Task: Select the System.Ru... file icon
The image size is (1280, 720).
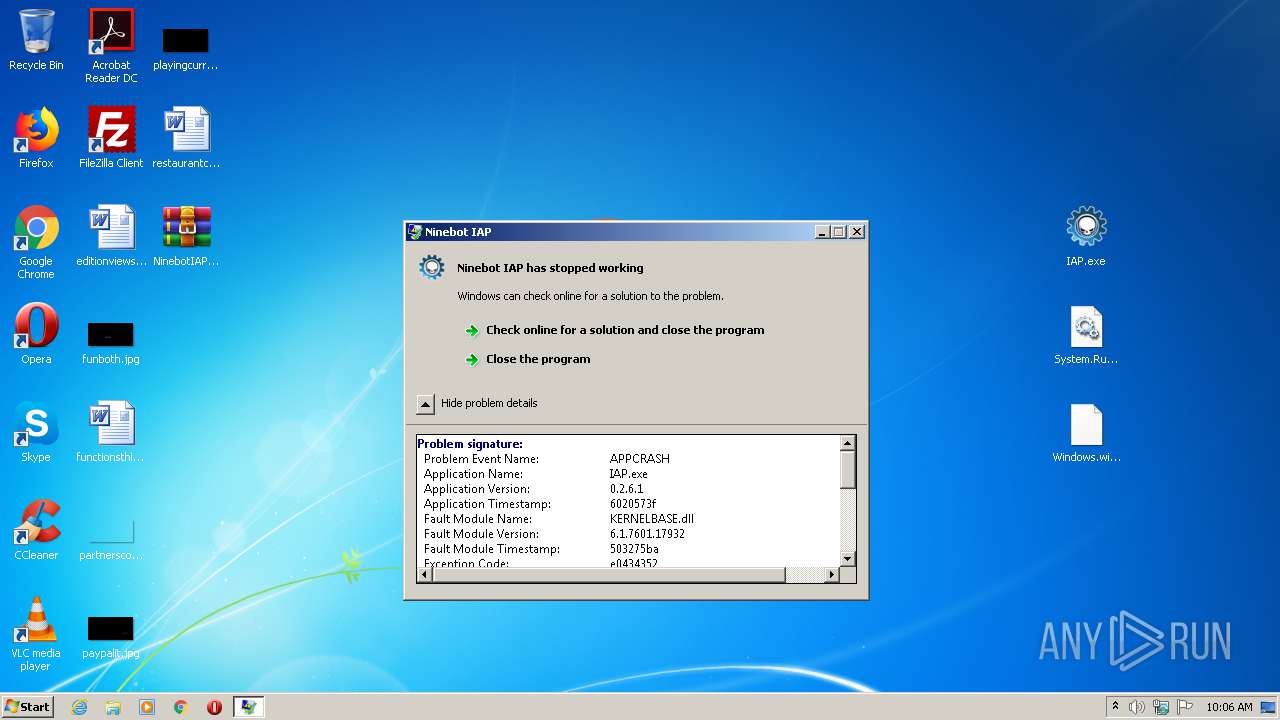Action: click(1086, 334)
